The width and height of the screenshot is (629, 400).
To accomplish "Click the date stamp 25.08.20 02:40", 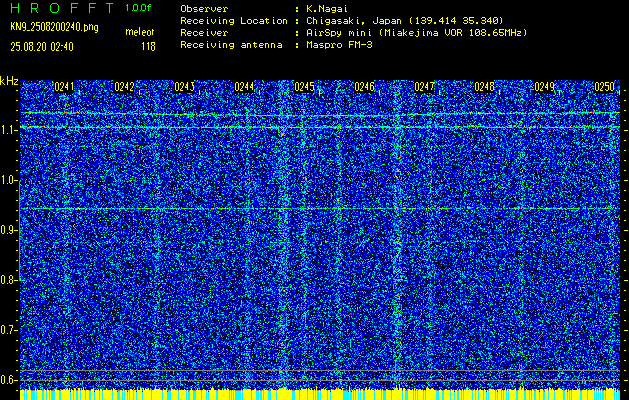I will click(42, 47).
